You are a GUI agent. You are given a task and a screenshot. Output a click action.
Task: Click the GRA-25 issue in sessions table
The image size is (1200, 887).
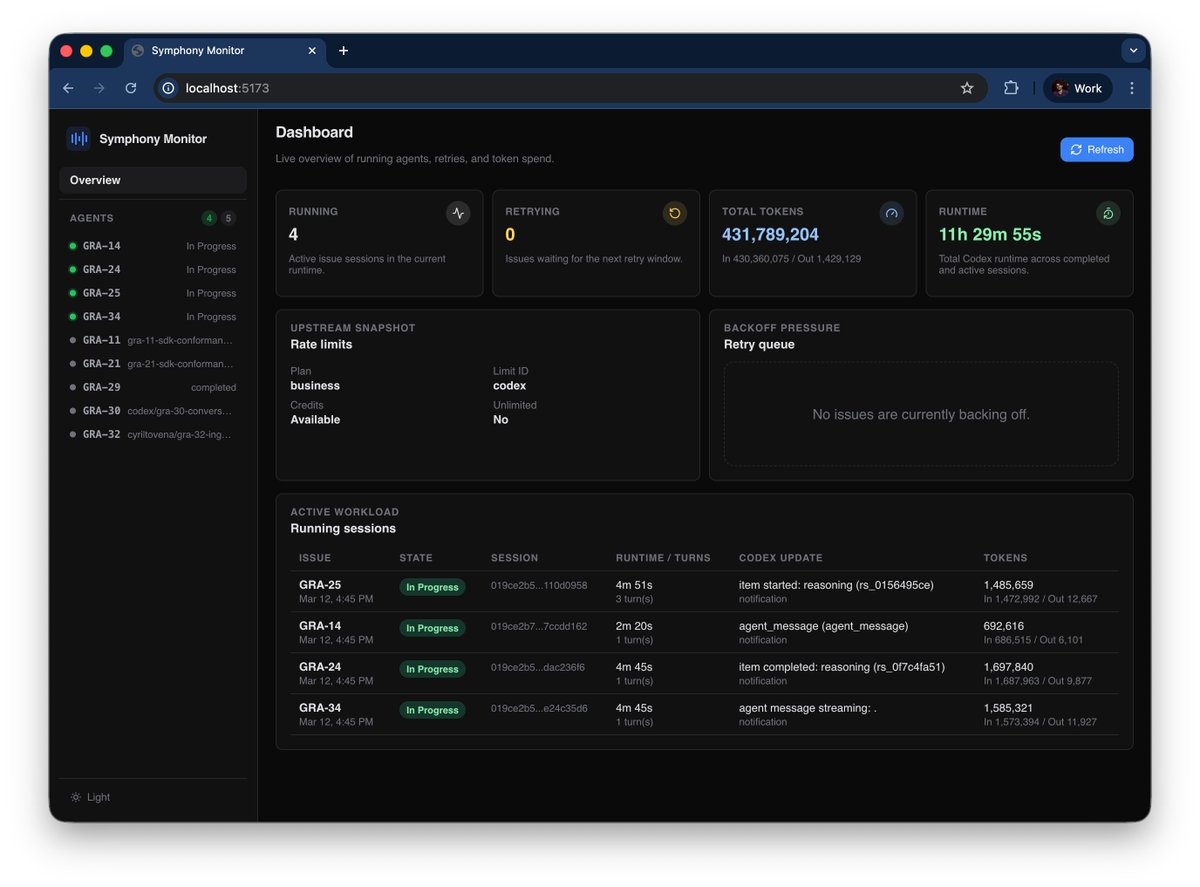click(320, 585)
